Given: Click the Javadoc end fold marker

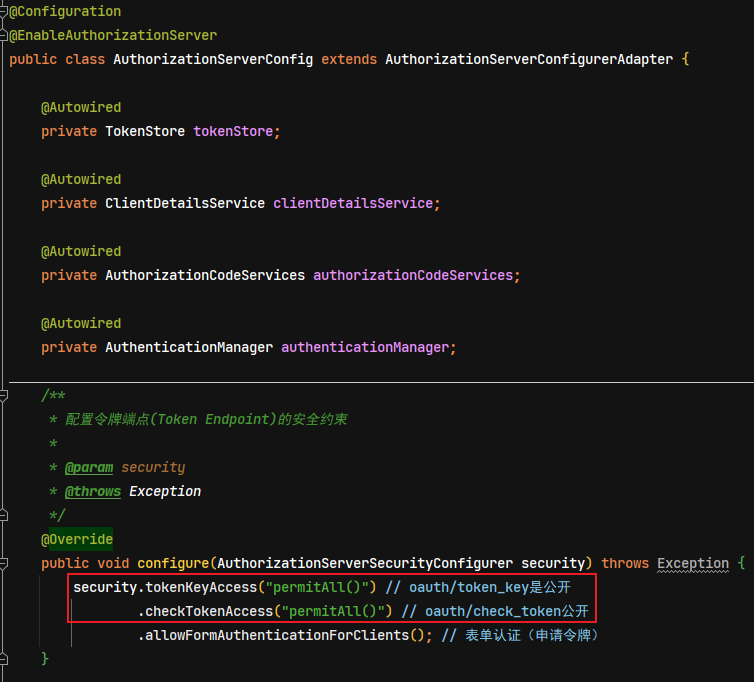Looking at the screenshot, I should (3, 516).
